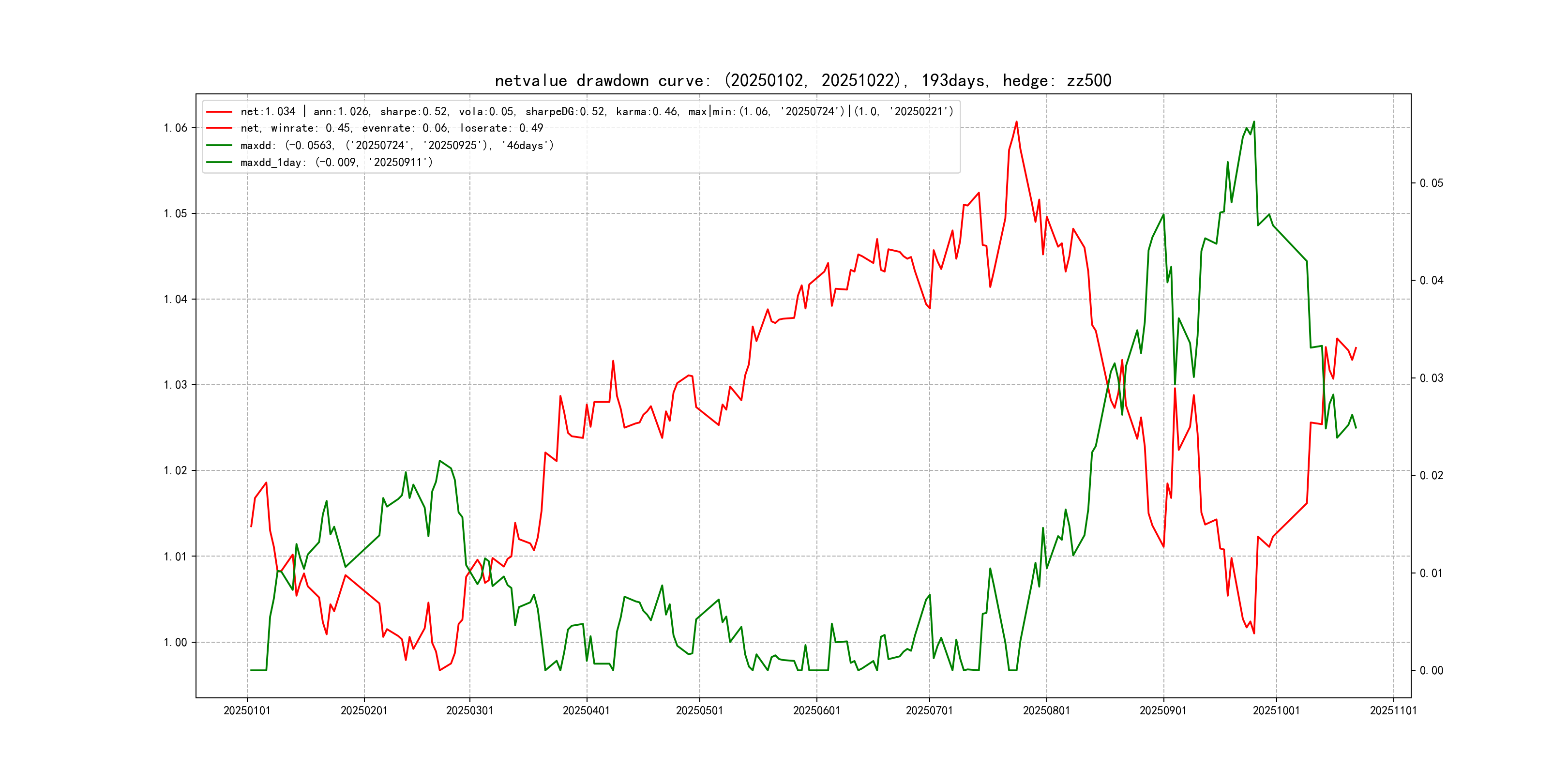Click the 20250601 x-axis tick label
Image resolution: width=1568 pixels, height=784 pixels.
point(816,711)
